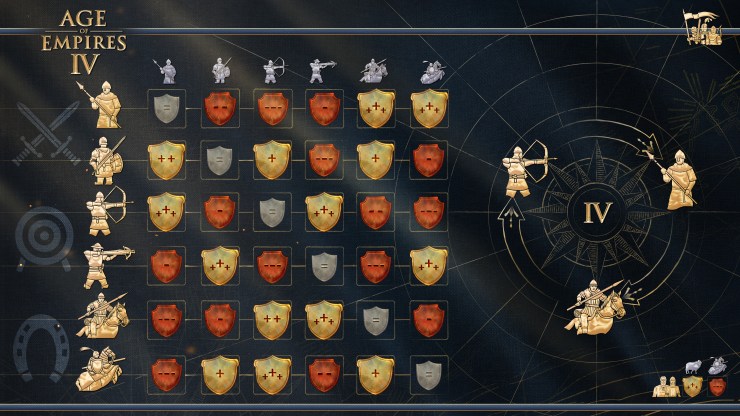Click spearman versus horseman gold triple-plus shield
Screen dimensions: 740x416
376,109
